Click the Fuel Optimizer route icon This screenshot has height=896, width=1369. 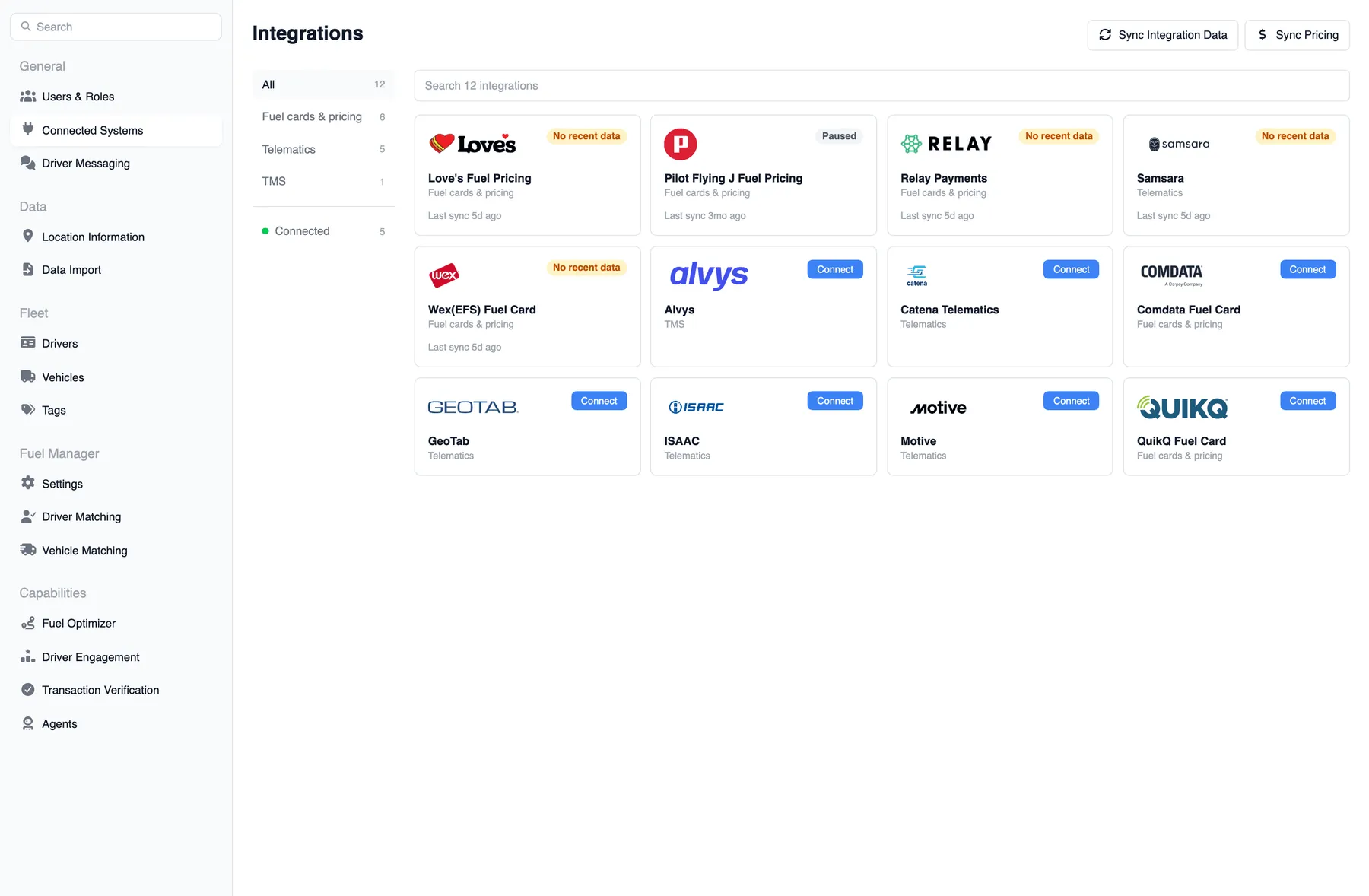(28, 623)
